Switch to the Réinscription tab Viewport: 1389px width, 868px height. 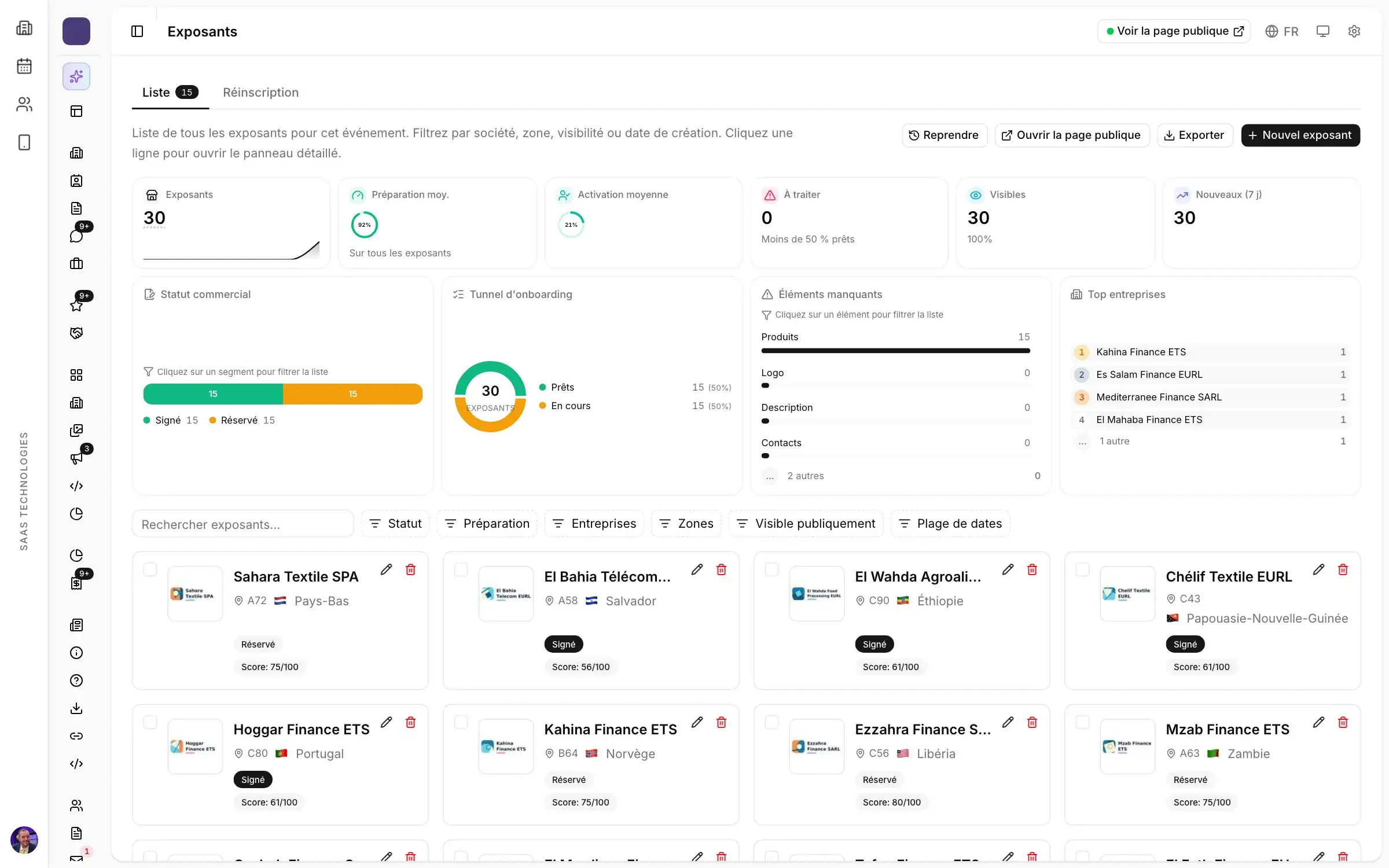pyautogui.click(x=260, y=93)
